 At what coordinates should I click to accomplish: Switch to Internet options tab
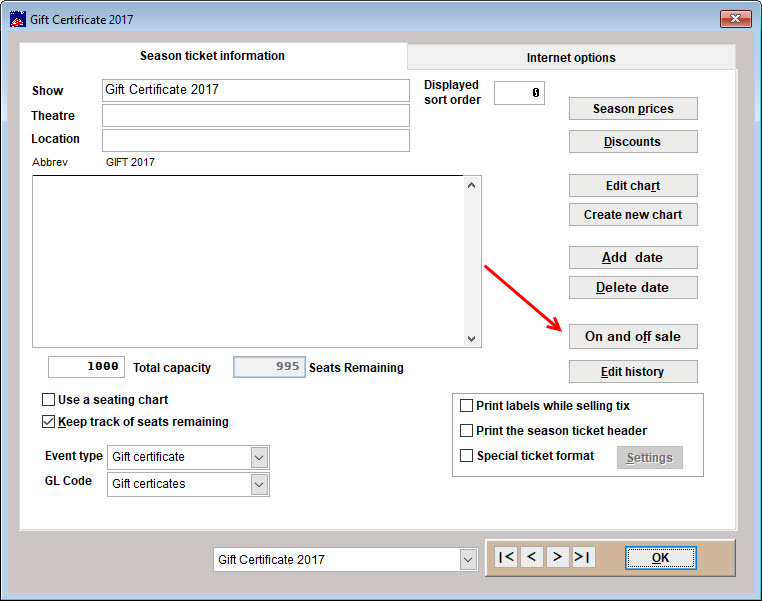tap(571, 57)
